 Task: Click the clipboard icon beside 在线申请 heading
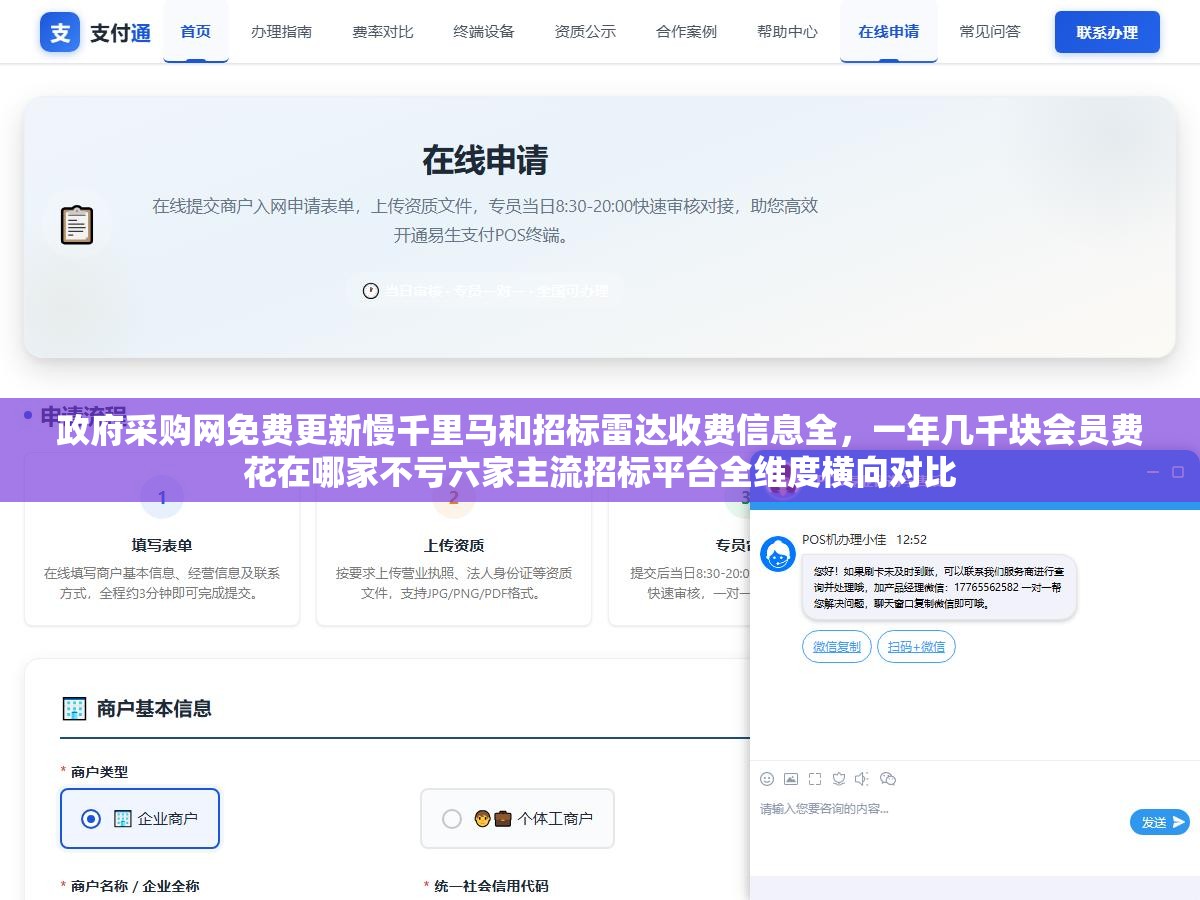(x=77, y=225)
